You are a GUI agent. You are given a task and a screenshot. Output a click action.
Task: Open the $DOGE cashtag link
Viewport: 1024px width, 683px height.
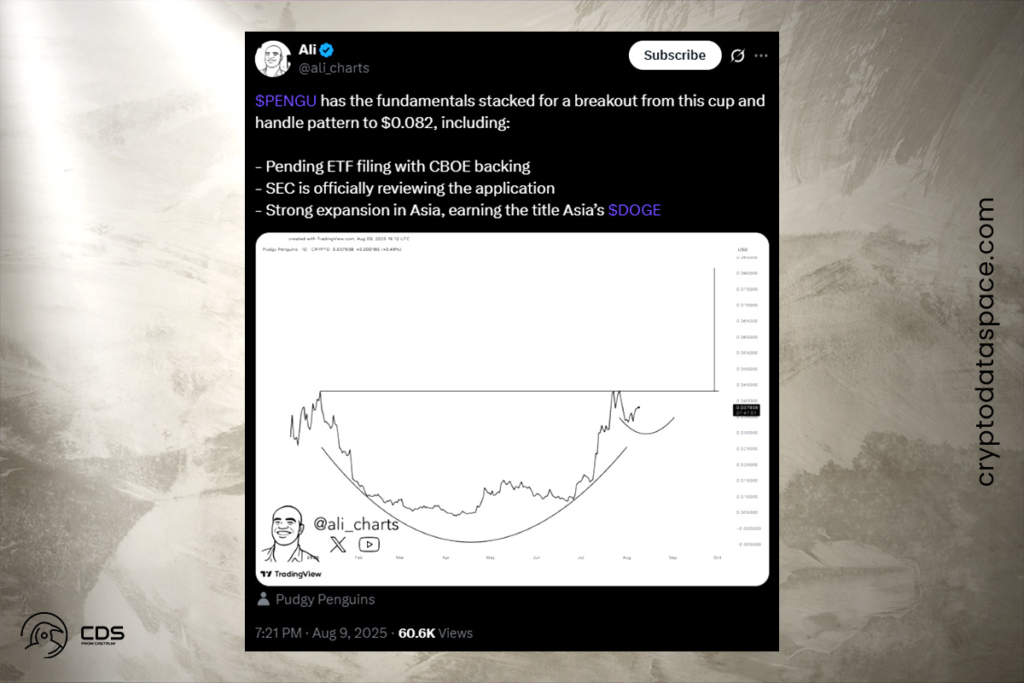pos(634,210)
